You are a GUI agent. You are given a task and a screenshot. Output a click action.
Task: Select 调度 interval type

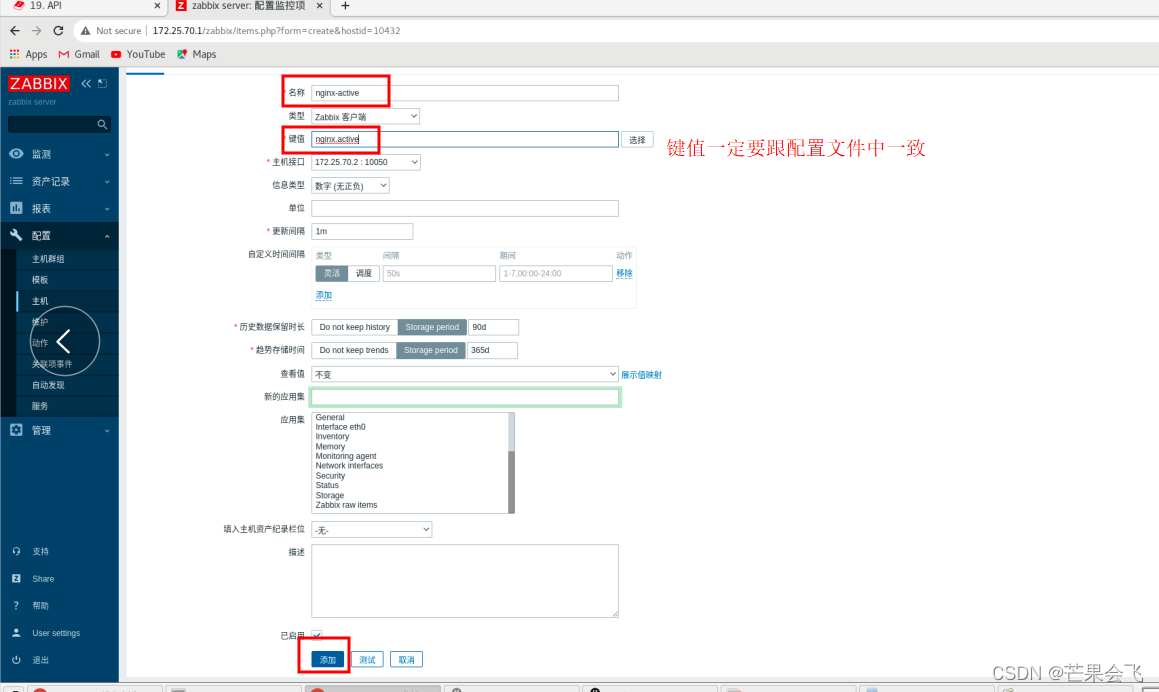pyautogui.click(x=364, y=274)
